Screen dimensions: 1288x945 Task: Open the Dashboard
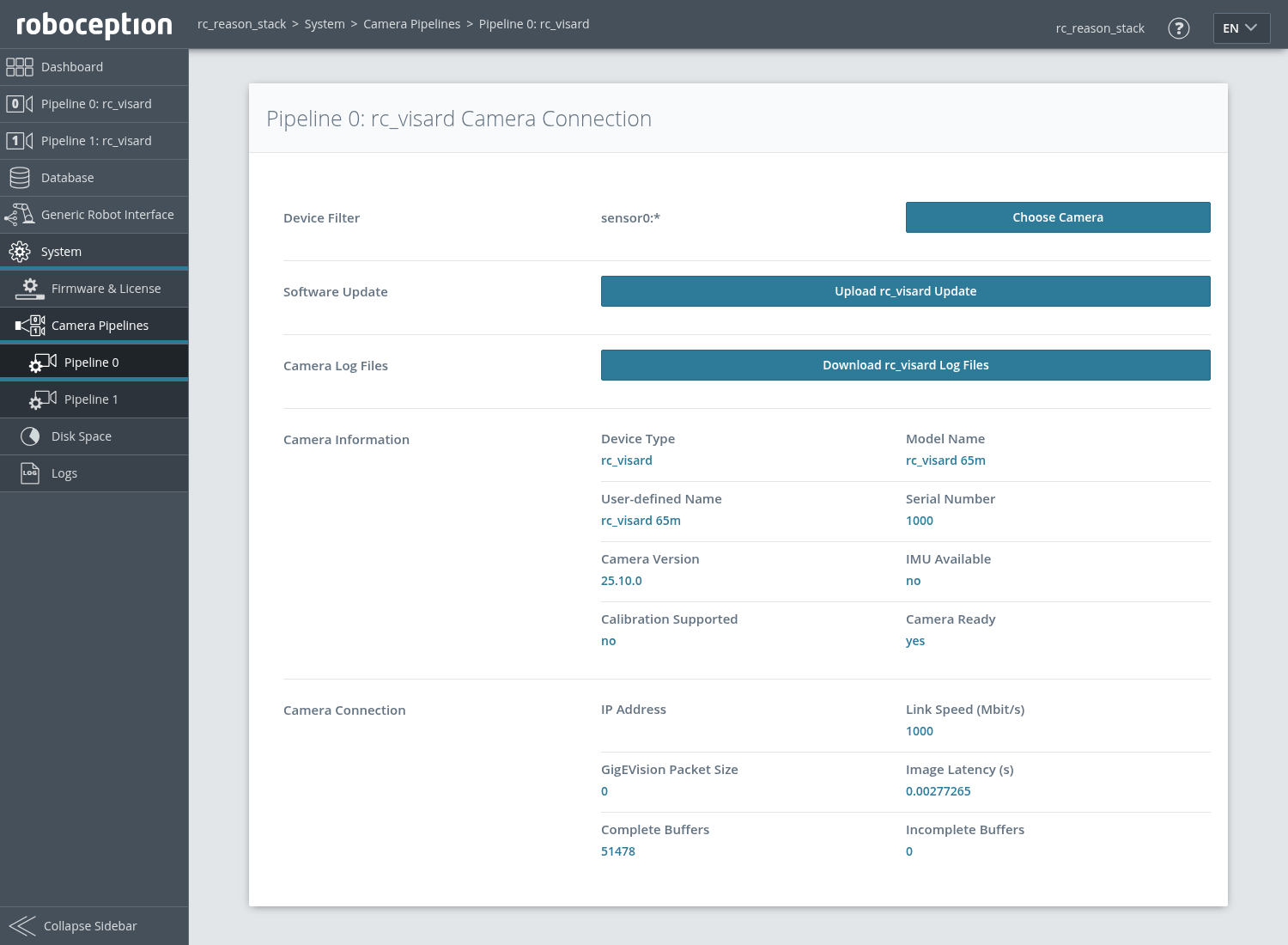tap(72, 66)
